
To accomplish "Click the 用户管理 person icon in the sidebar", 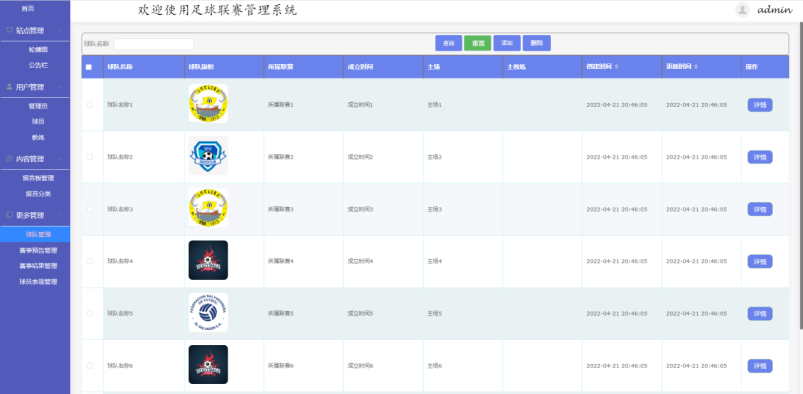I will click(9, 87).
